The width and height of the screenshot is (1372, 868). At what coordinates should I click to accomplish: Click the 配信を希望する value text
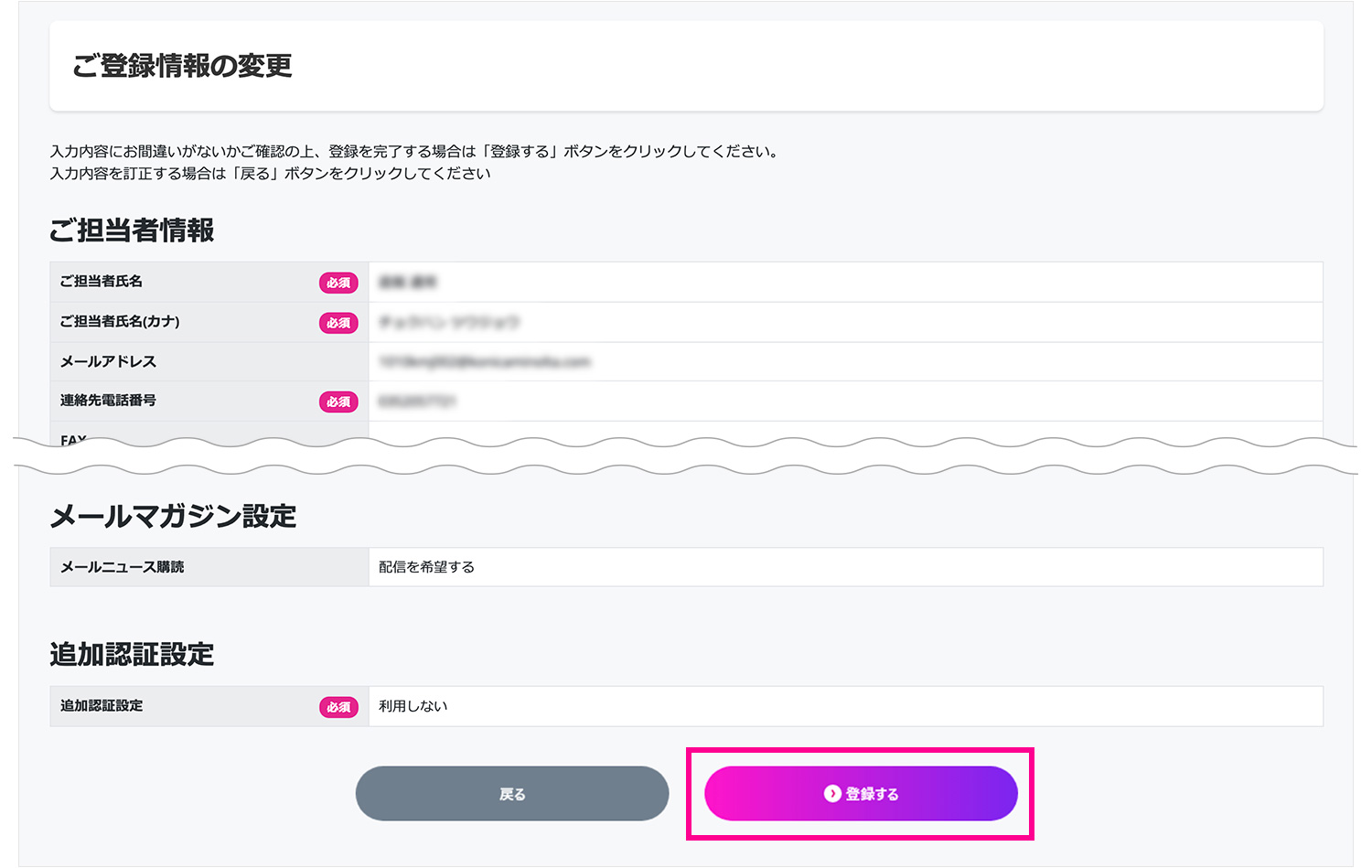point(426,567)
